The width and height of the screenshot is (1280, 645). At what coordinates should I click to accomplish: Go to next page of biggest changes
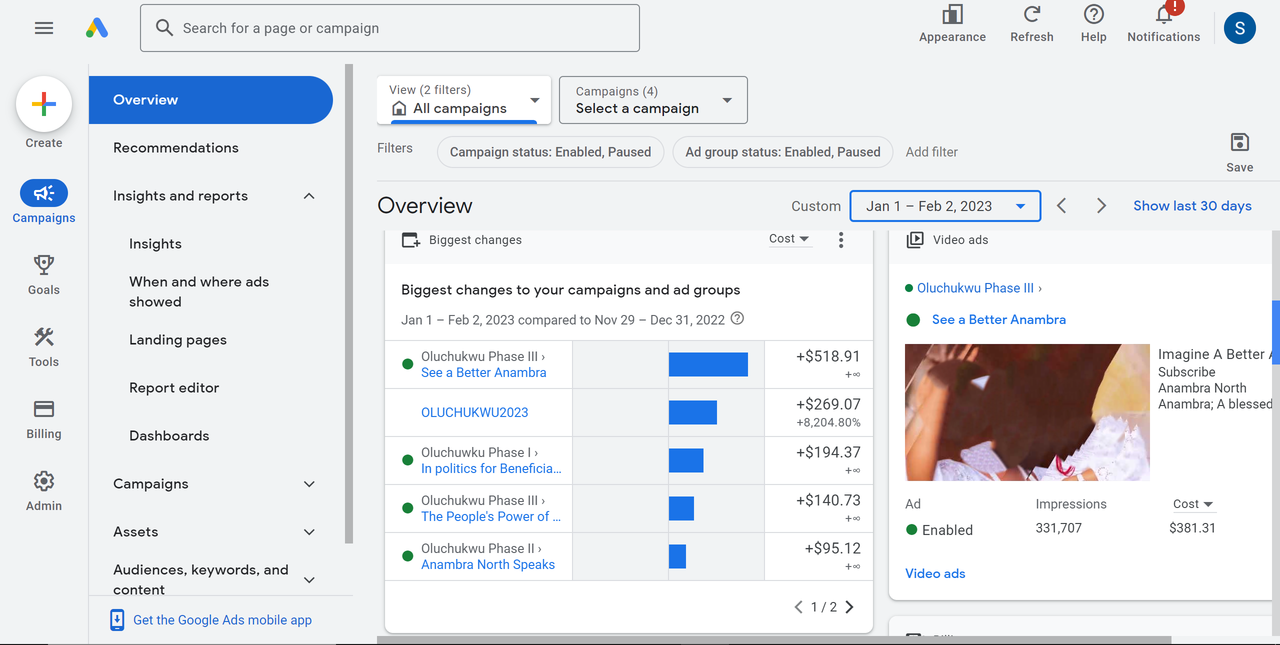(x=850, y=607)
